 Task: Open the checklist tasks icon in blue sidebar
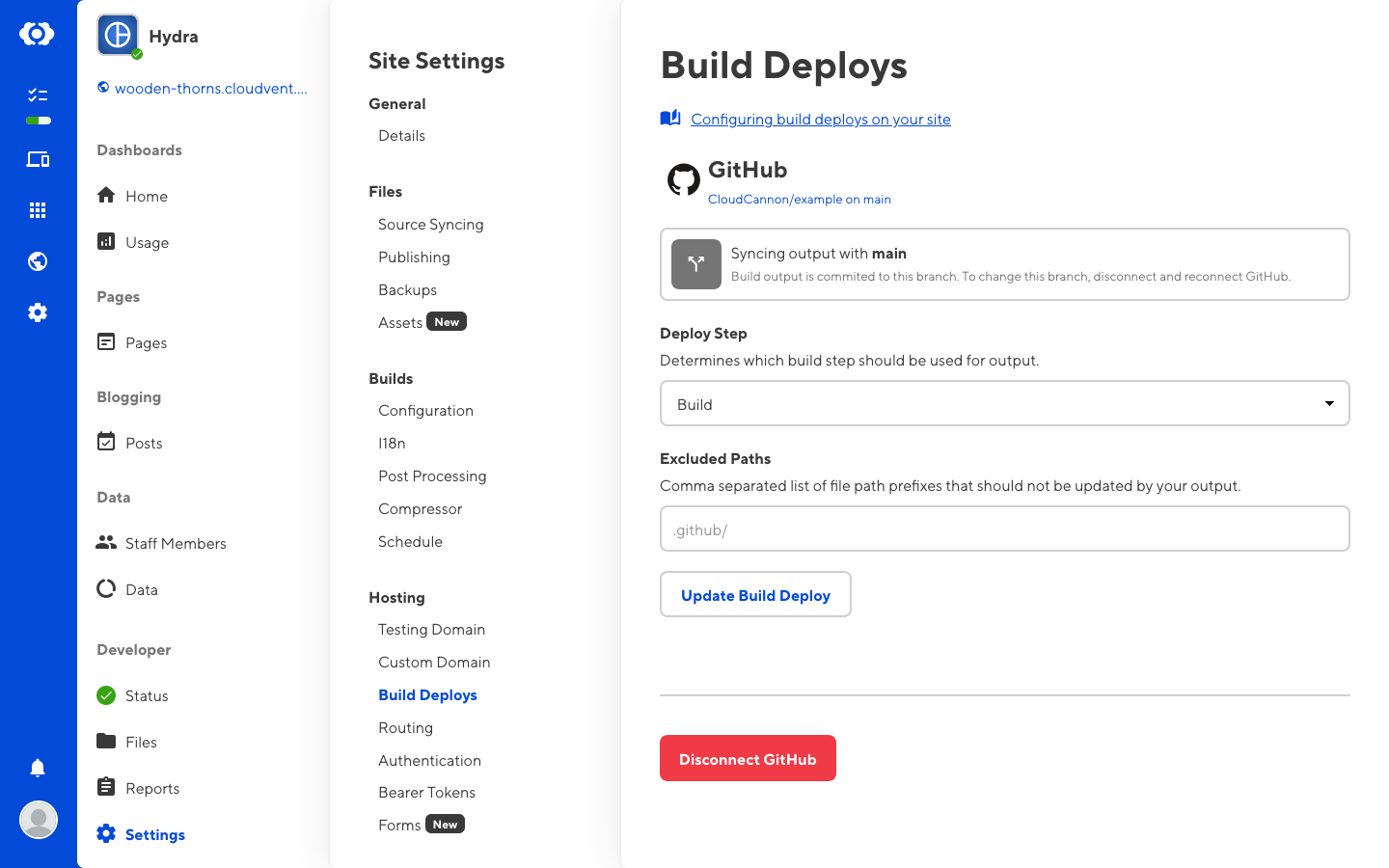click(38, 95)
